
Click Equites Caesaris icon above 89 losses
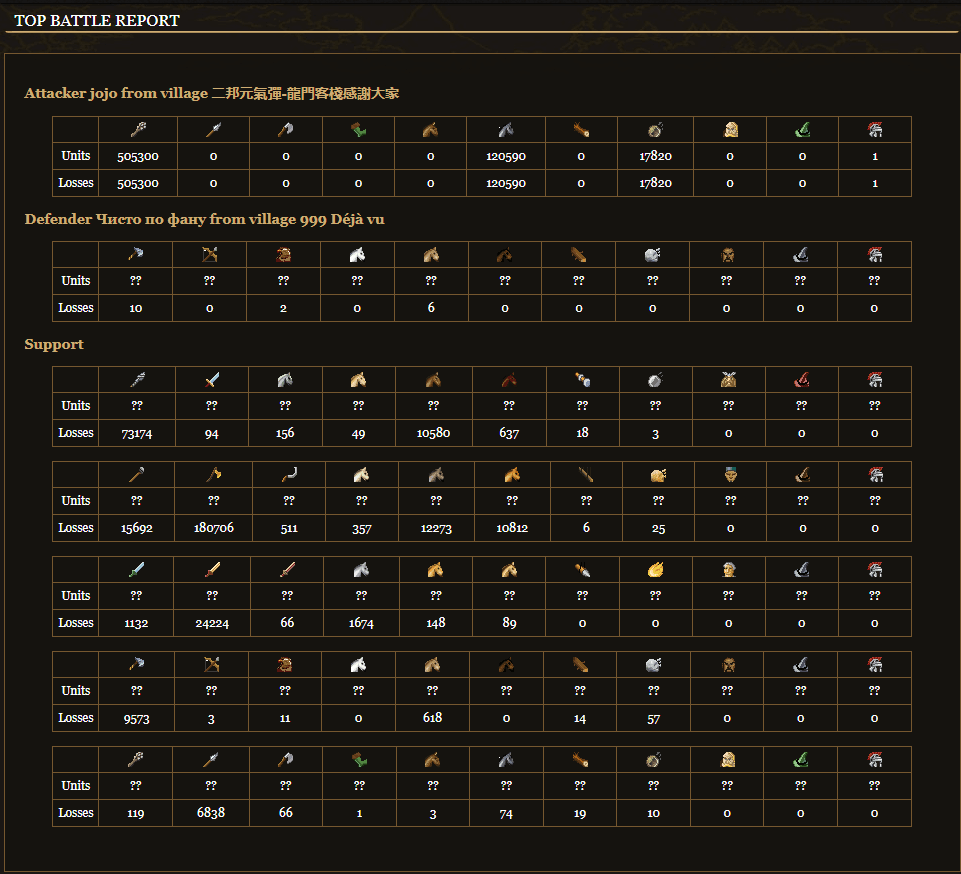tap(509, 570)
